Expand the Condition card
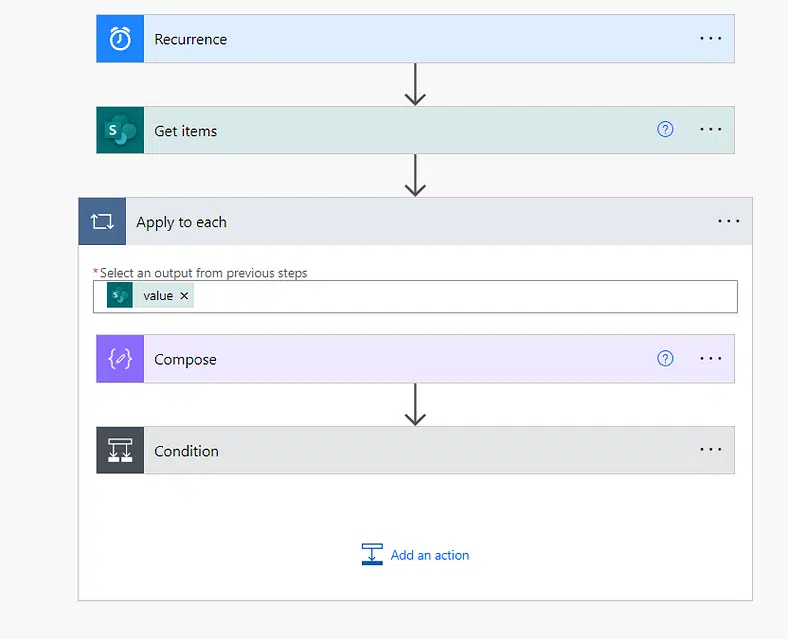The height and width of the screenshot is (639, 788). 415,450
